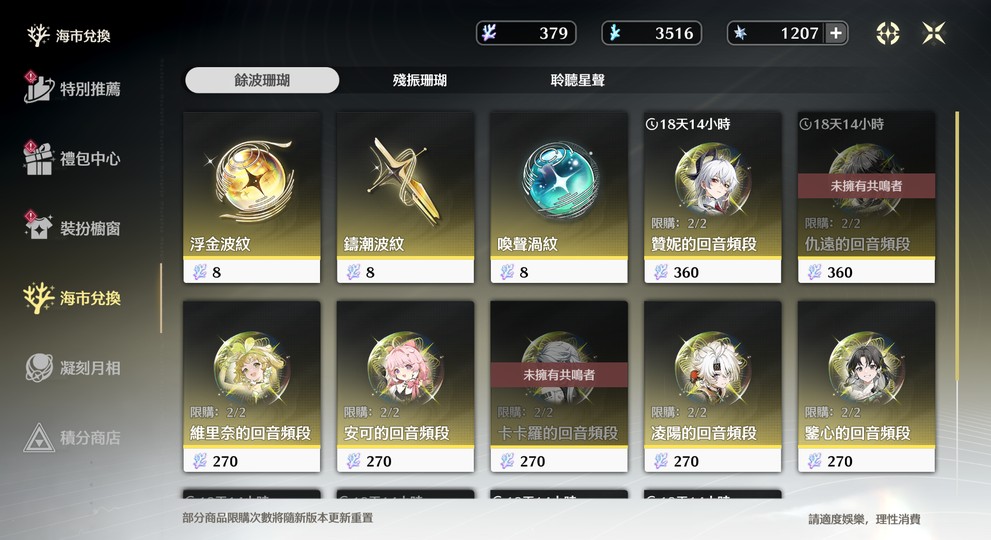Click the 379 coral currency counter
991x540 pixels.
[526, 33]
